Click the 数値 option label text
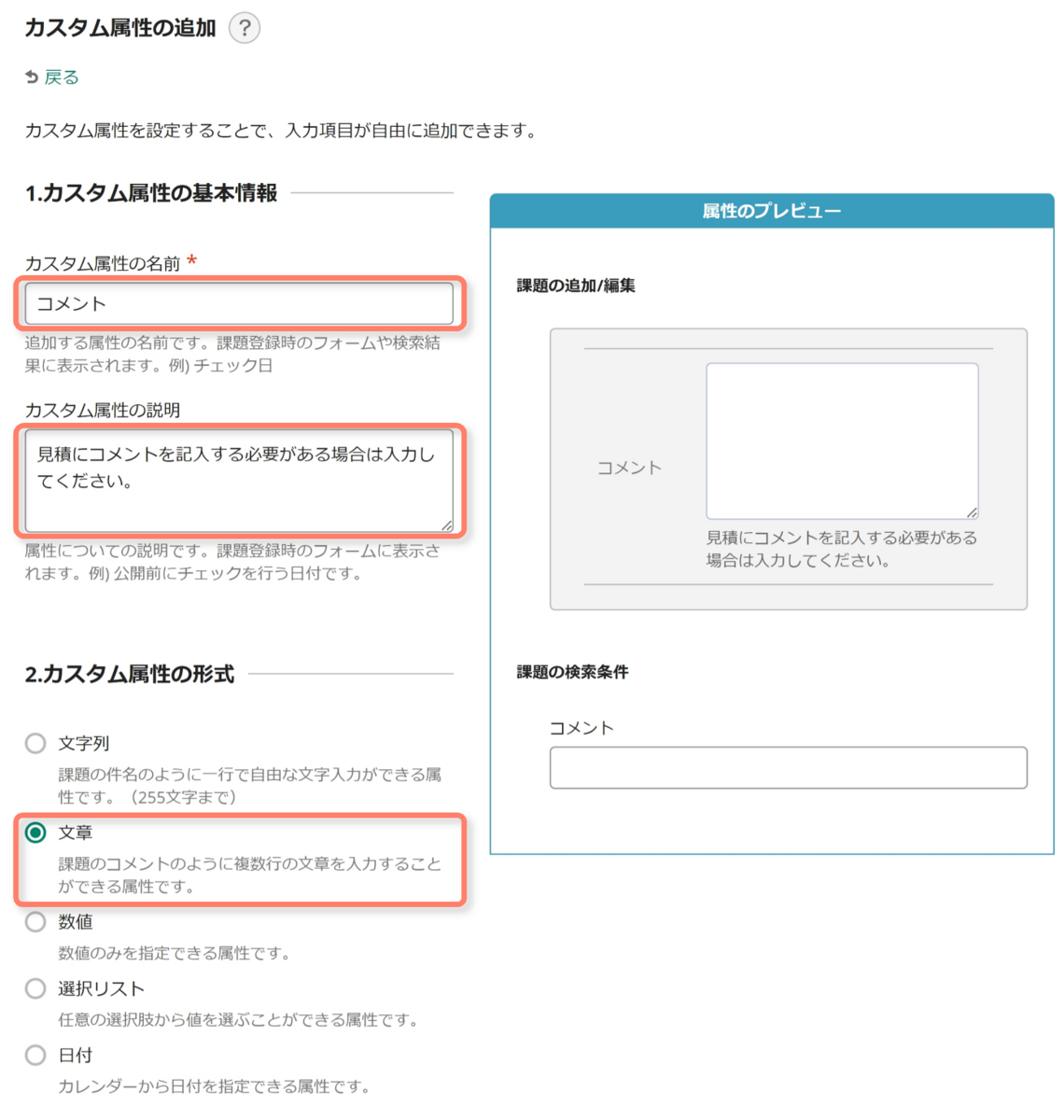This screenshot has width=1064, height=1120. tap(76, 922)
